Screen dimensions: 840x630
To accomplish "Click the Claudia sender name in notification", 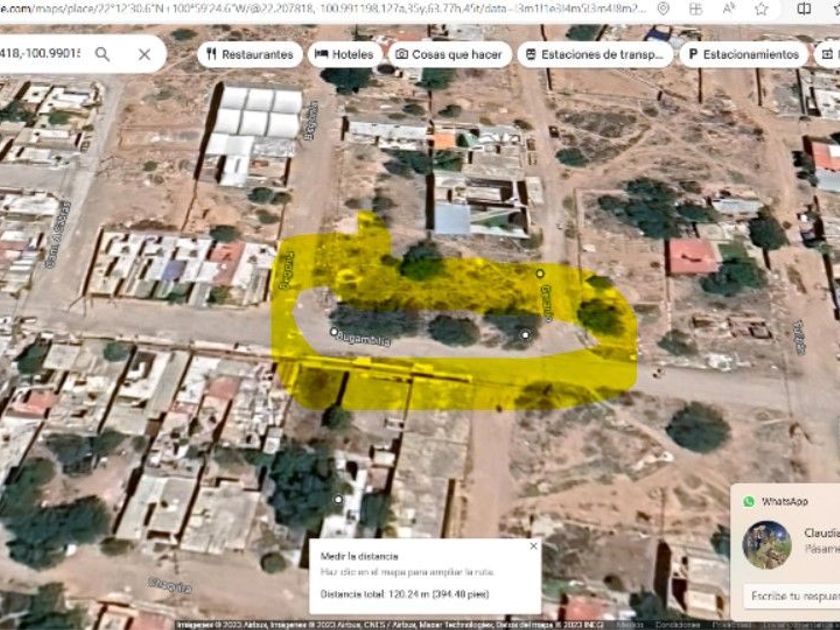I will coord(822,532).
